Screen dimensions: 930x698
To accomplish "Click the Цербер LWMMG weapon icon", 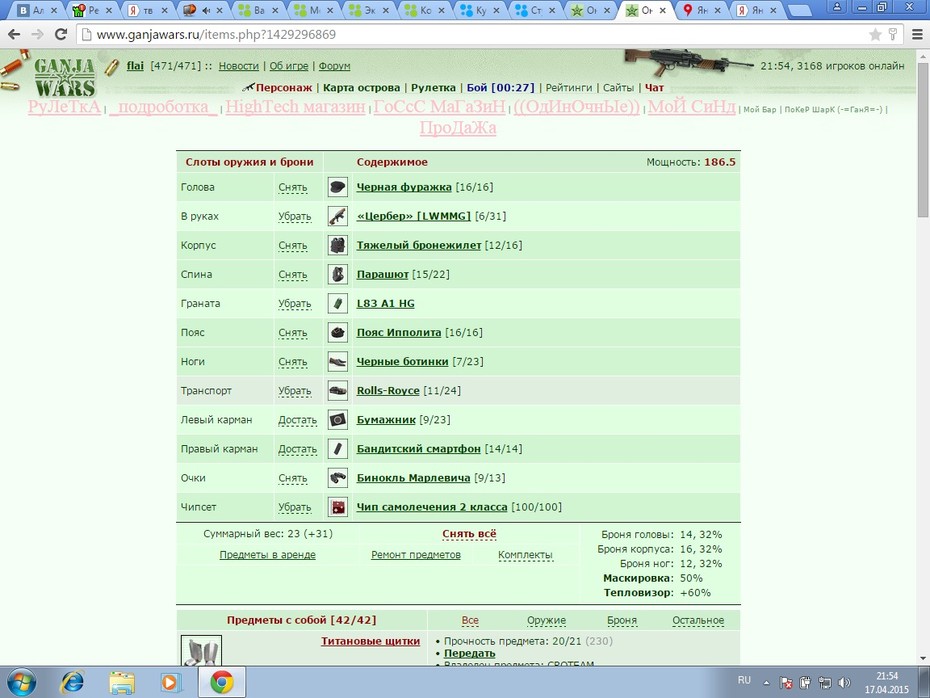I will coord(337,216).
